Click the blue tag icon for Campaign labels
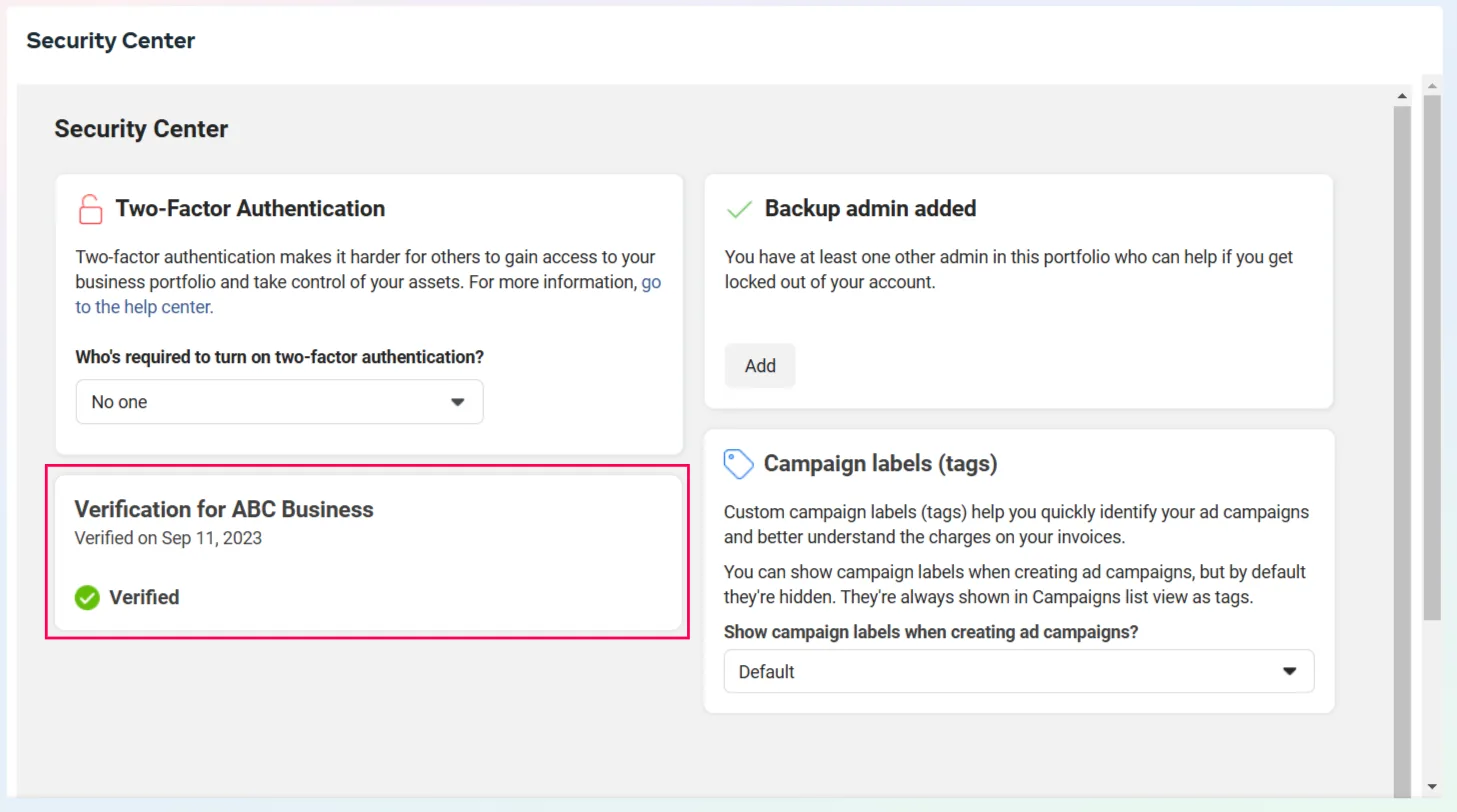 [738, 464]
